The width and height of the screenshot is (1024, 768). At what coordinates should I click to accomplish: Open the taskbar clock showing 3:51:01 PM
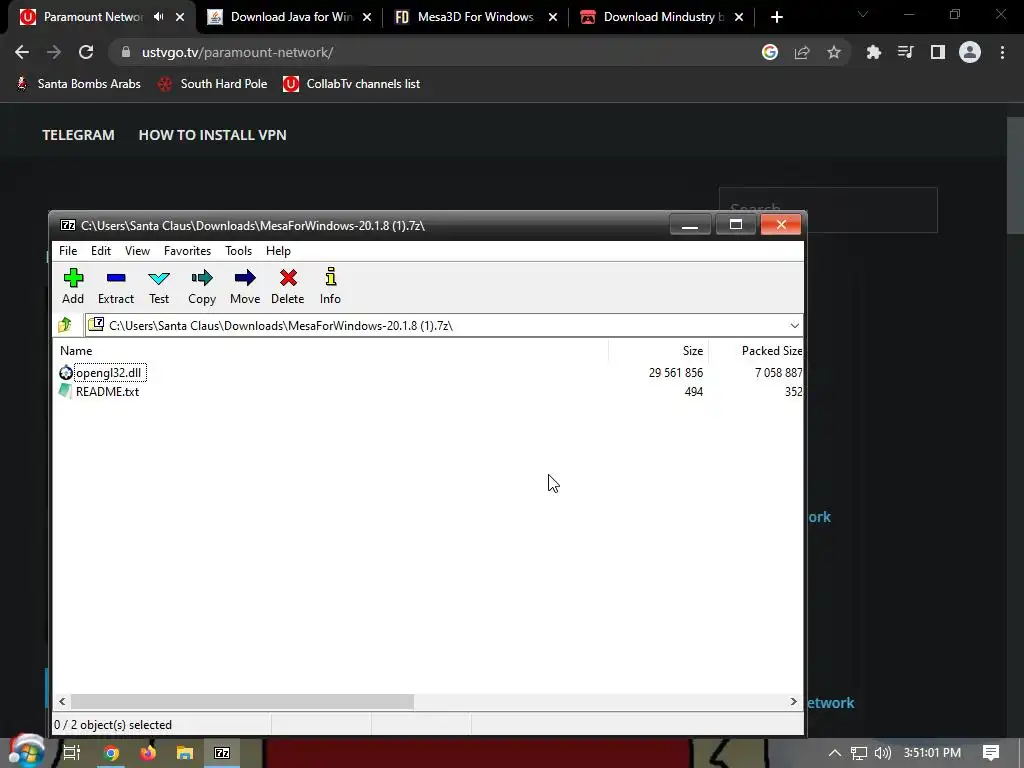click(x=933, y=753)
